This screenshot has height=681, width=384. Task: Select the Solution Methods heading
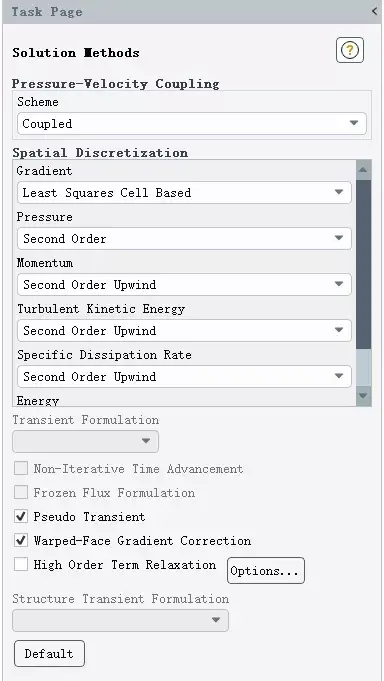coord(76,53)
